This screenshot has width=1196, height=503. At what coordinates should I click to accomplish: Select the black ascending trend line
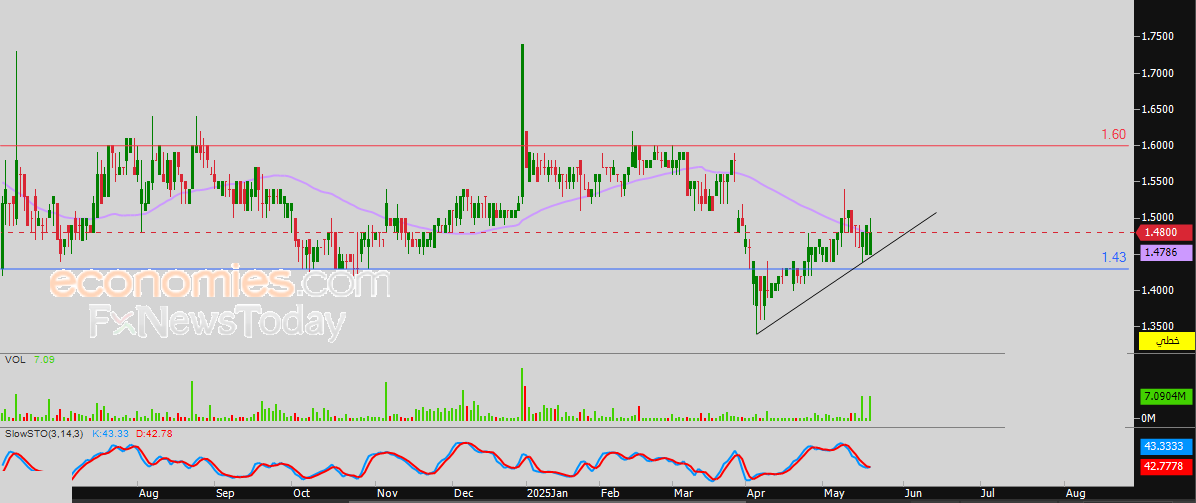pyautogui.click(x=847, y=273)
